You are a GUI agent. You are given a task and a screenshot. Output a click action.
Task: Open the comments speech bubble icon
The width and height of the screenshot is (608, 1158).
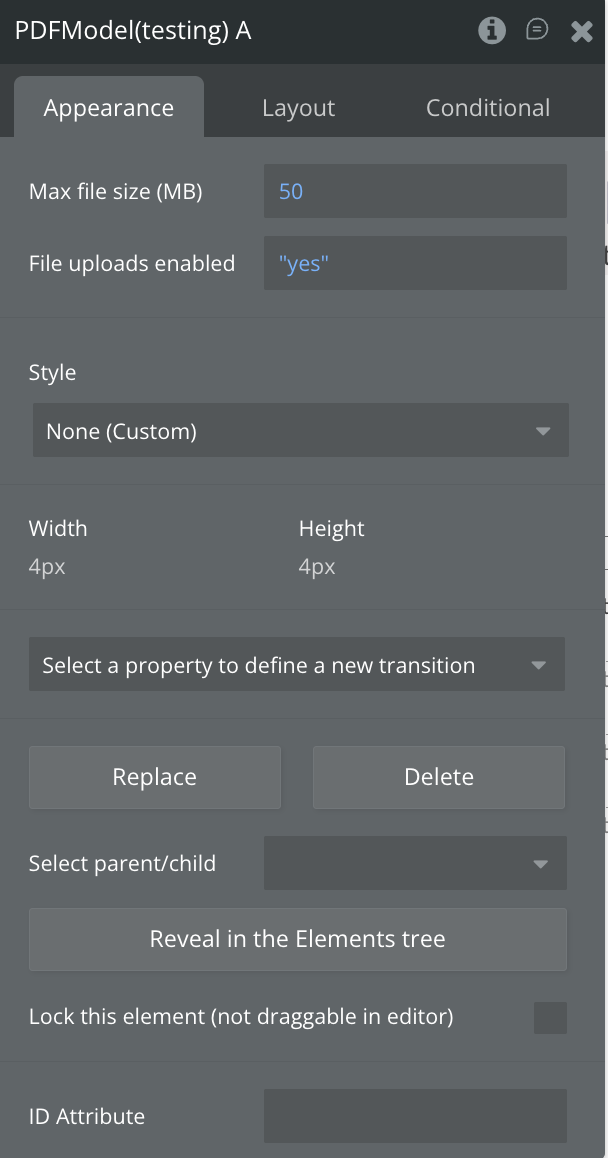(537, 31)
